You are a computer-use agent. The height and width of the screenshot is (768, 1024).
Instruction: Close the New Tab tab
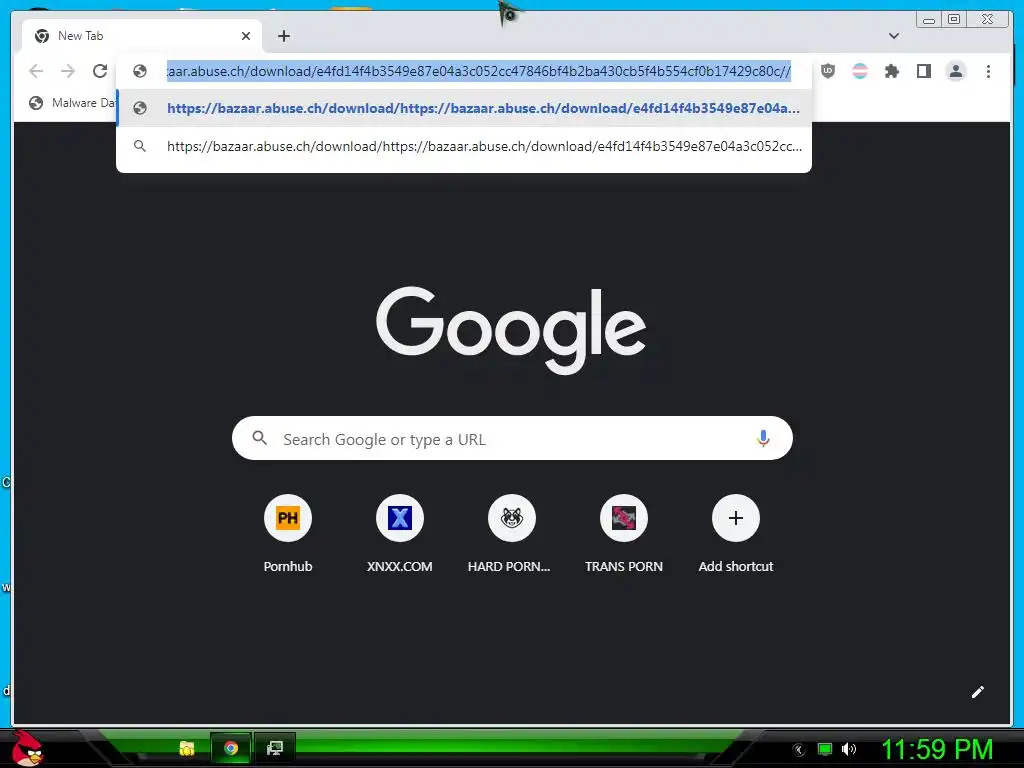click(x=246, y=36)
